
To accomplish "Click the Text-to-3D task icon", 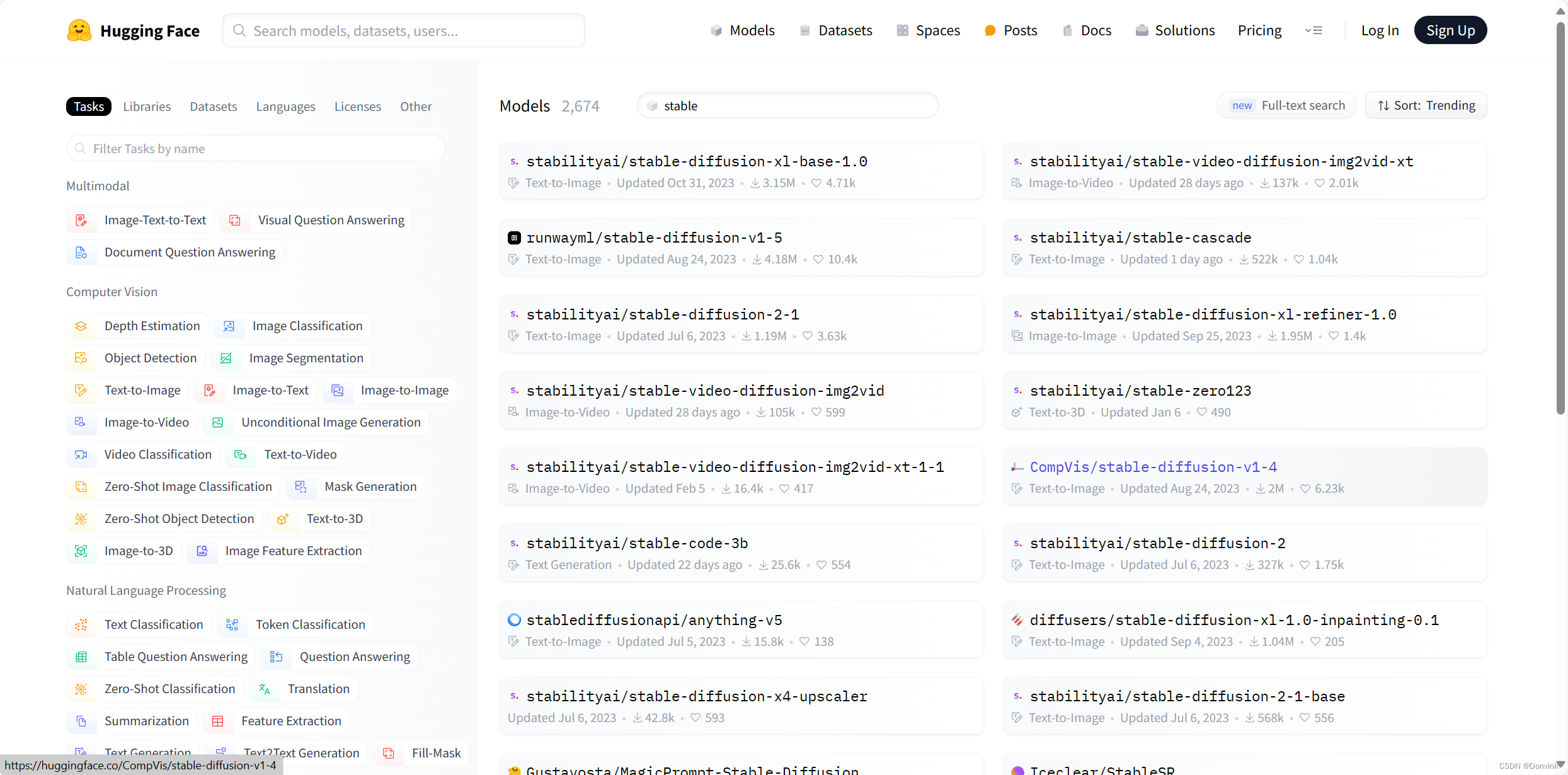I will (x=283, y=519).
